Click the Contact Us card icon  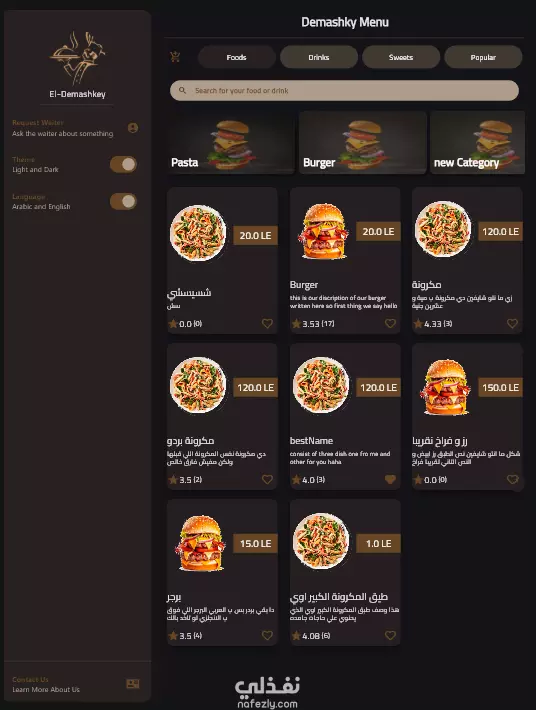[x=133, y=684]
